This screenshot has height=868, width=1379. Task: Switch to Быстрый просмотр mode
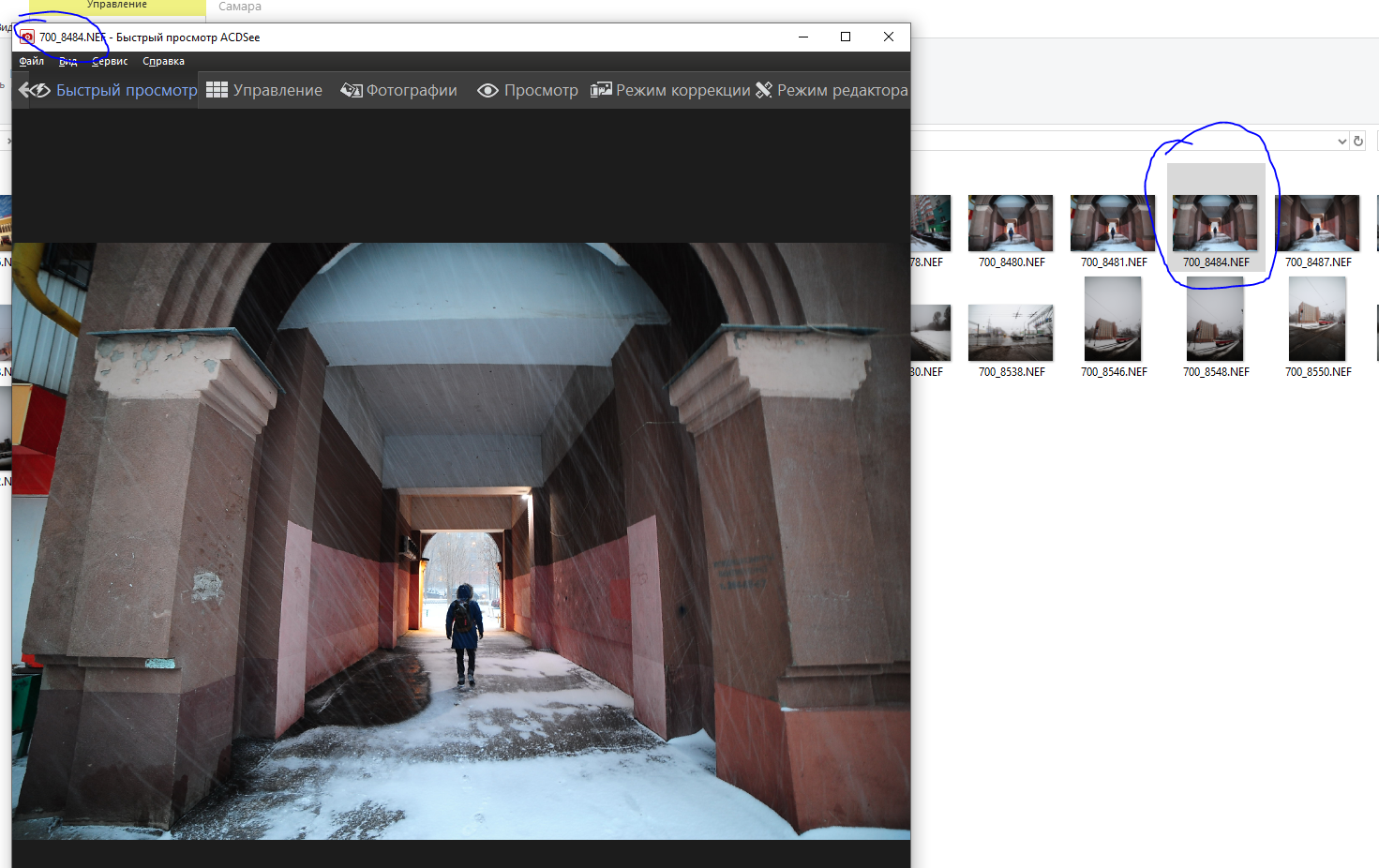pos(109,90)
